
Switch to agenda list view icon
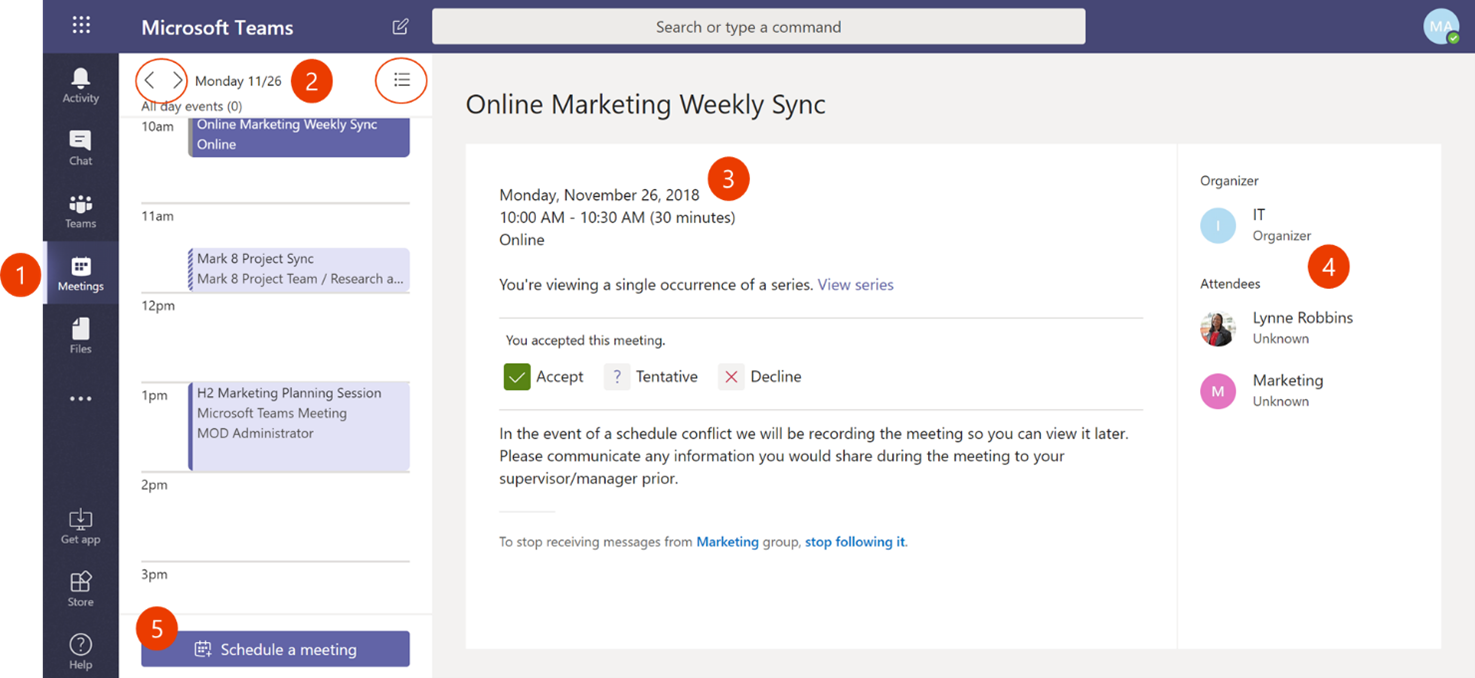coord(401,80)
